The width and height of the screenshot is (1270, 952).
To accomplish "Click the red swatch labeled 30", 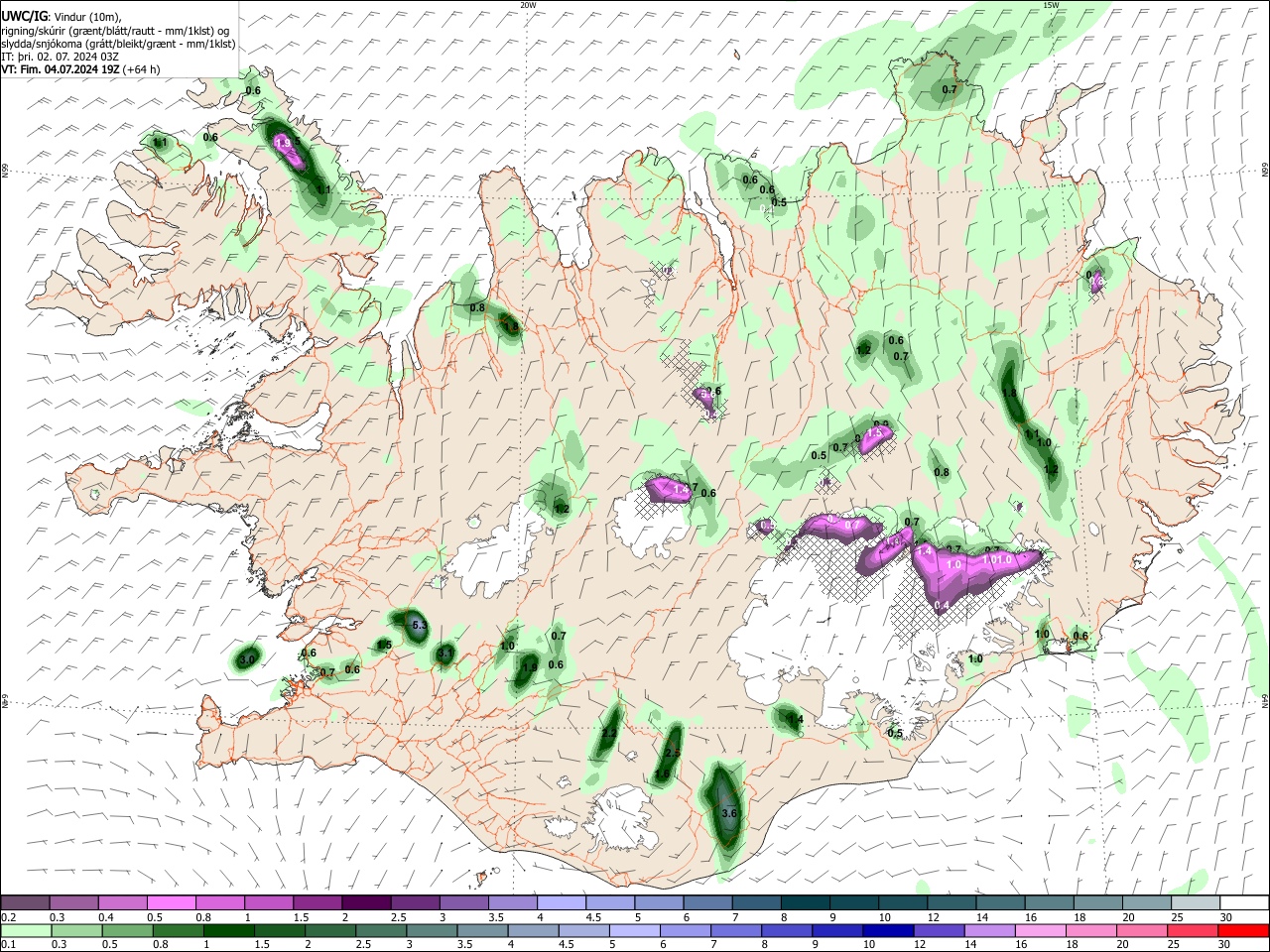I will [1244, 931].
